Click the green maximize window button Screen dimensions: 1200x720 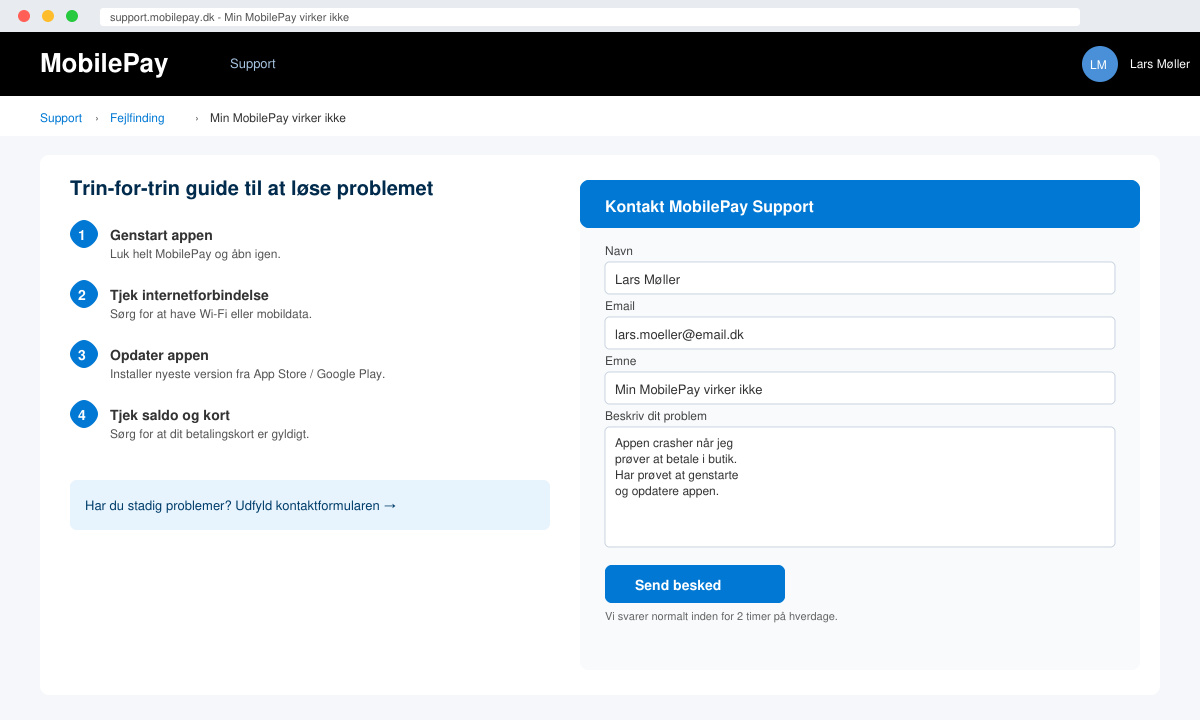coord(72,16)
